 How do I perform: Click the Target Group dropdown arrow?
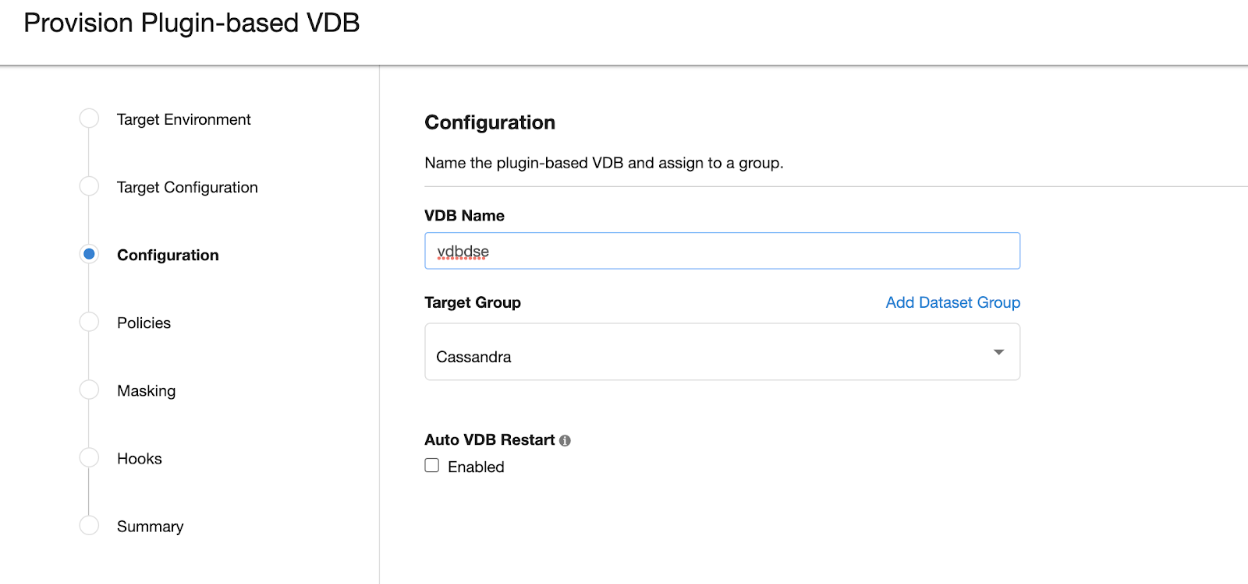click(998, 352)
